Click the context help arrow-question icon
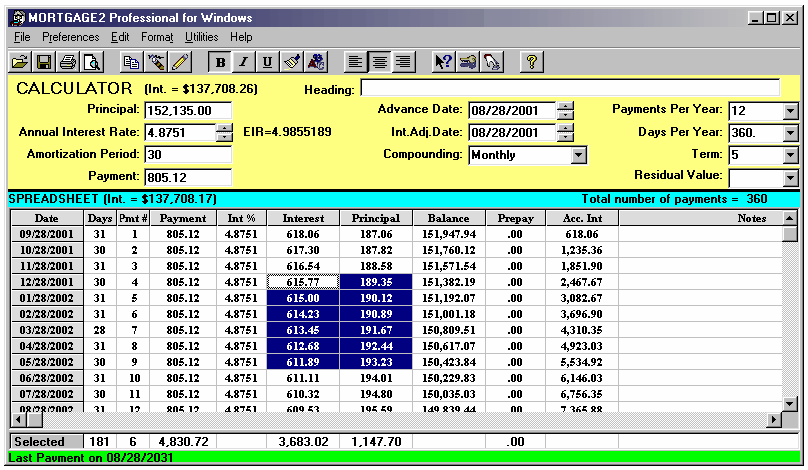 tap(443, 62)
